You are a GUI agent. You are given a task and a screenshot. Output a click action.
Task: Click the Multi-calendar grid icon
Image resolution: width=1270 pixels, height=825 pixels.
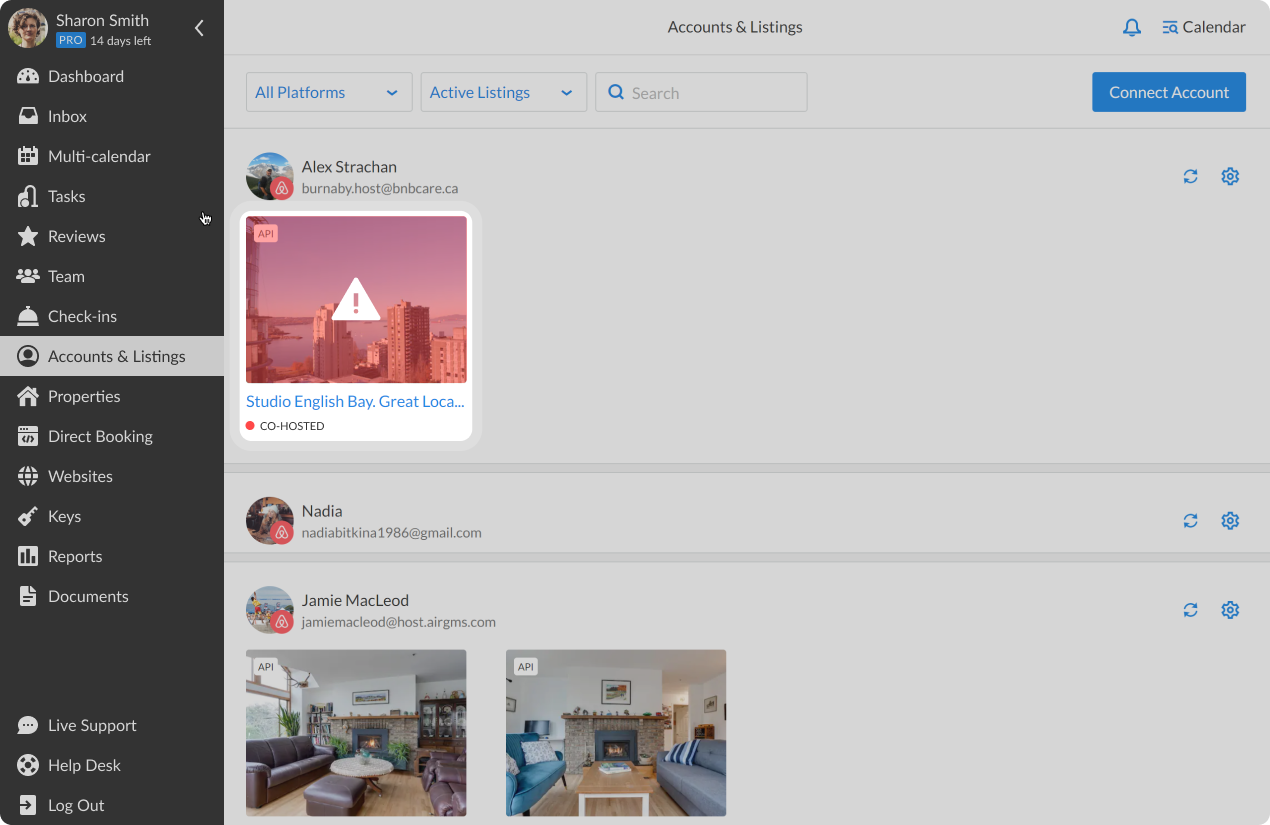28,156
